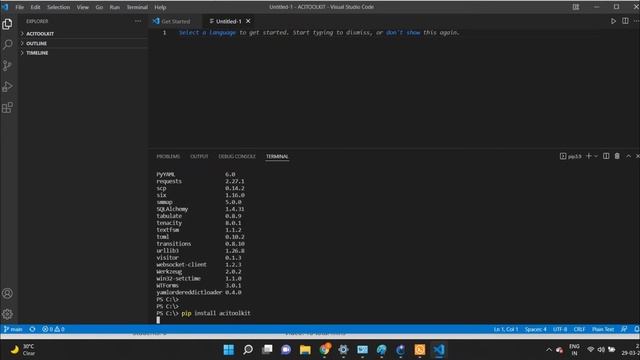This screenshot has height=360, width=640.
Task: Open the View menu
Action: click(x=82, y=7)
